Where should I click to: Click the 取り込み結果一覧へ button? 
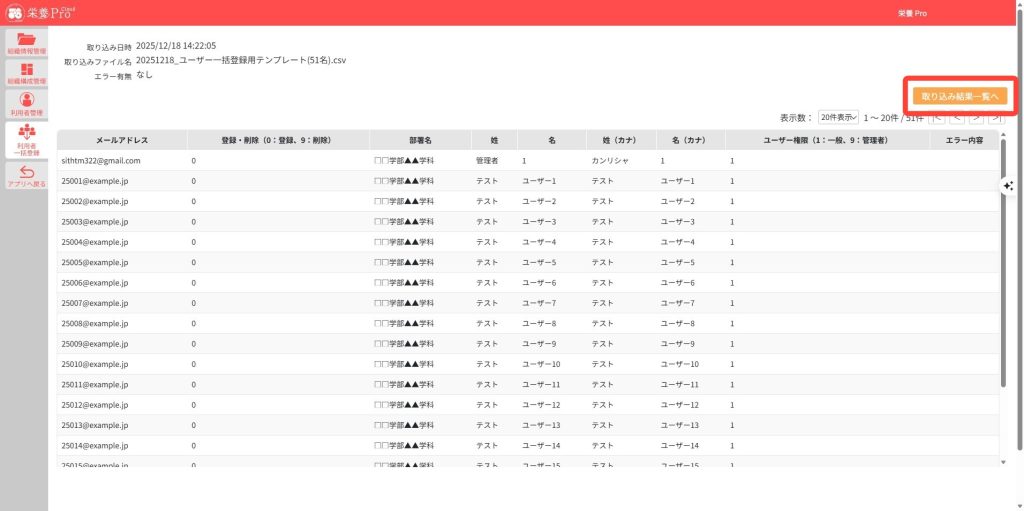tap(959, 96)
